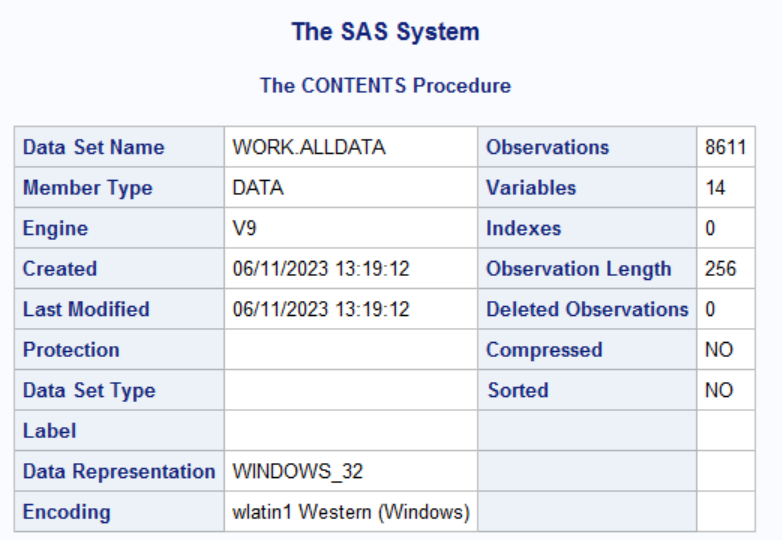The height and width of the screenshot is (540, 782).
Task: Select the "Observation Length" label cell
Action: click(579, 269)
